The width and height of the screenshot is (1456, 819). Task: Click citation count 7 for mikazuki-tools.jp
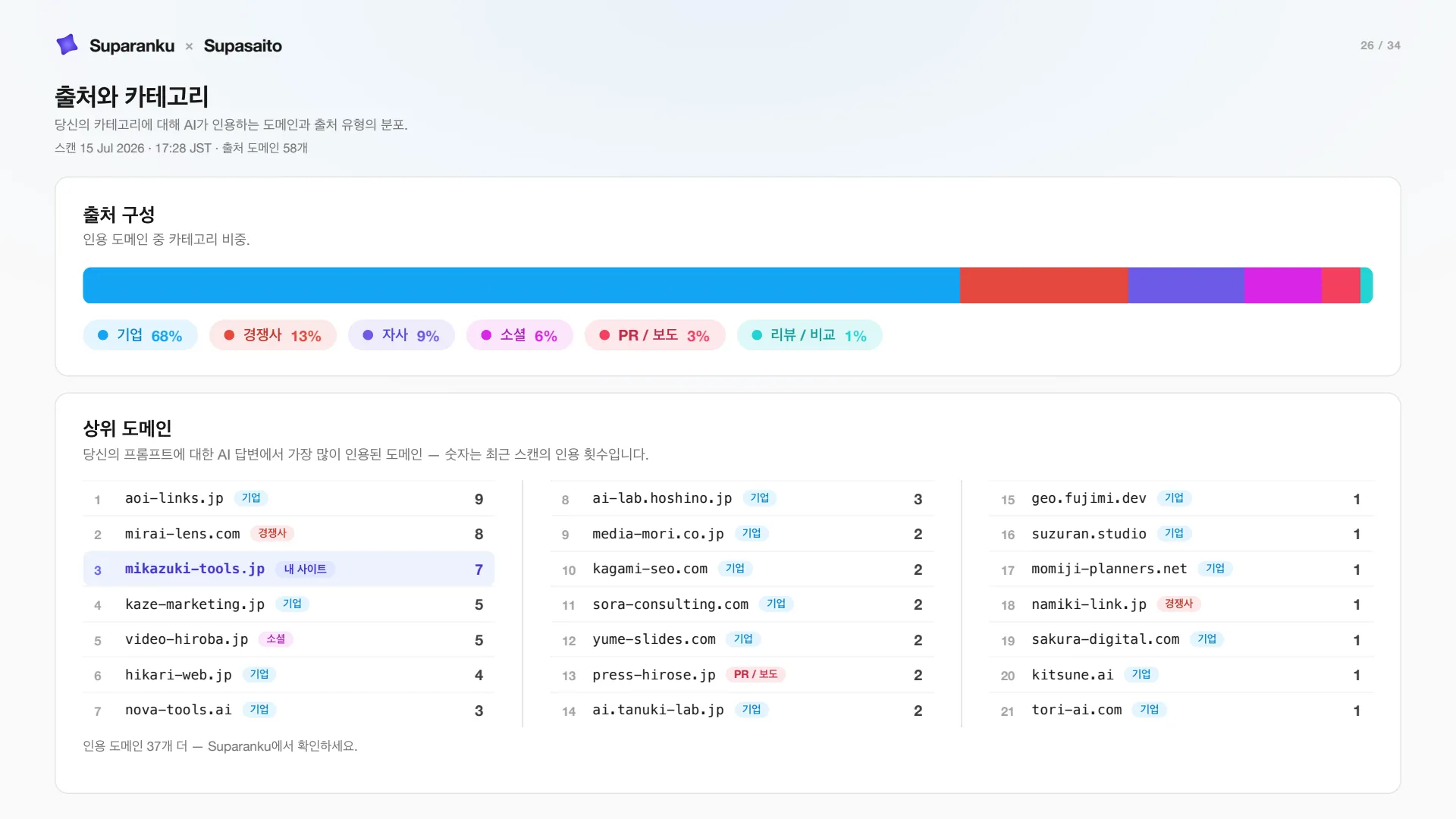click(479, 570)
